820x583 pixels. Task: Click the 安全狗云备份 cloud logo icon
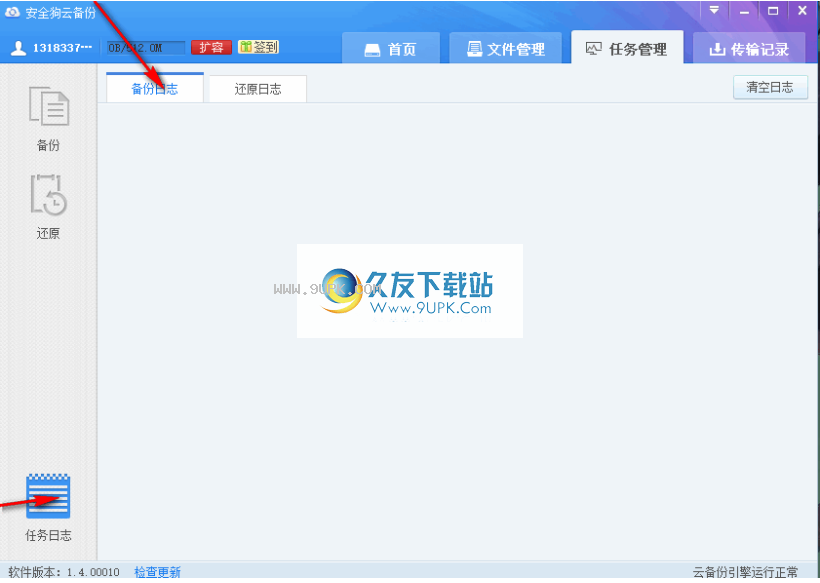(x=12, y=12)
